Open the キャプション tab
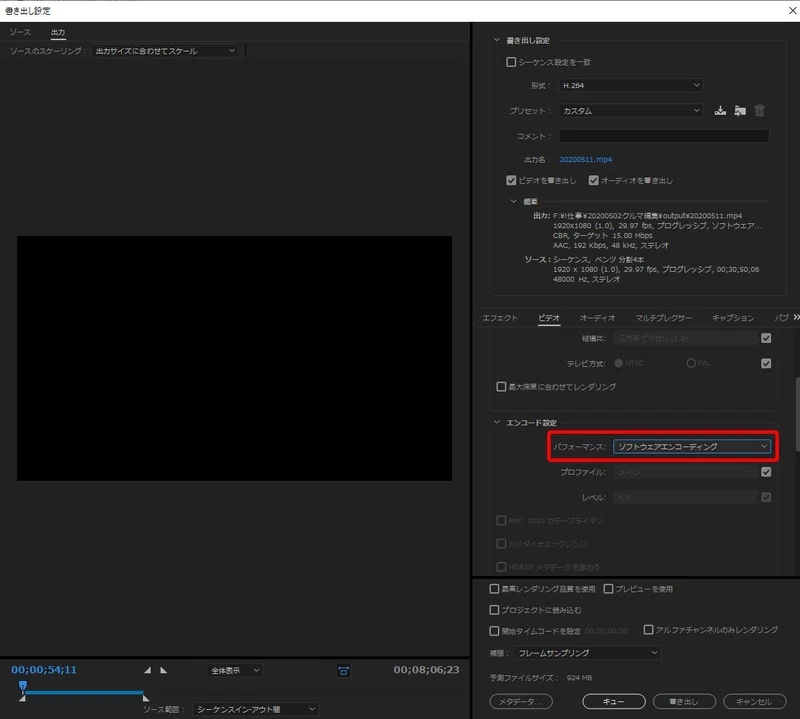Image resolution: width=800 pixels, height=719 pixels. [733, 318]
